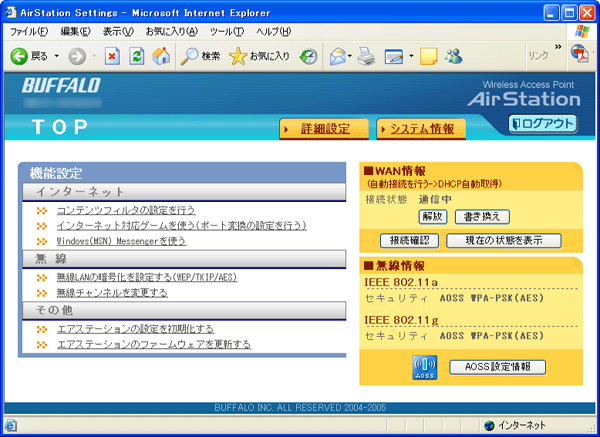
Task: Click the Edit page toolbar icon
Action: click(394, 57)
